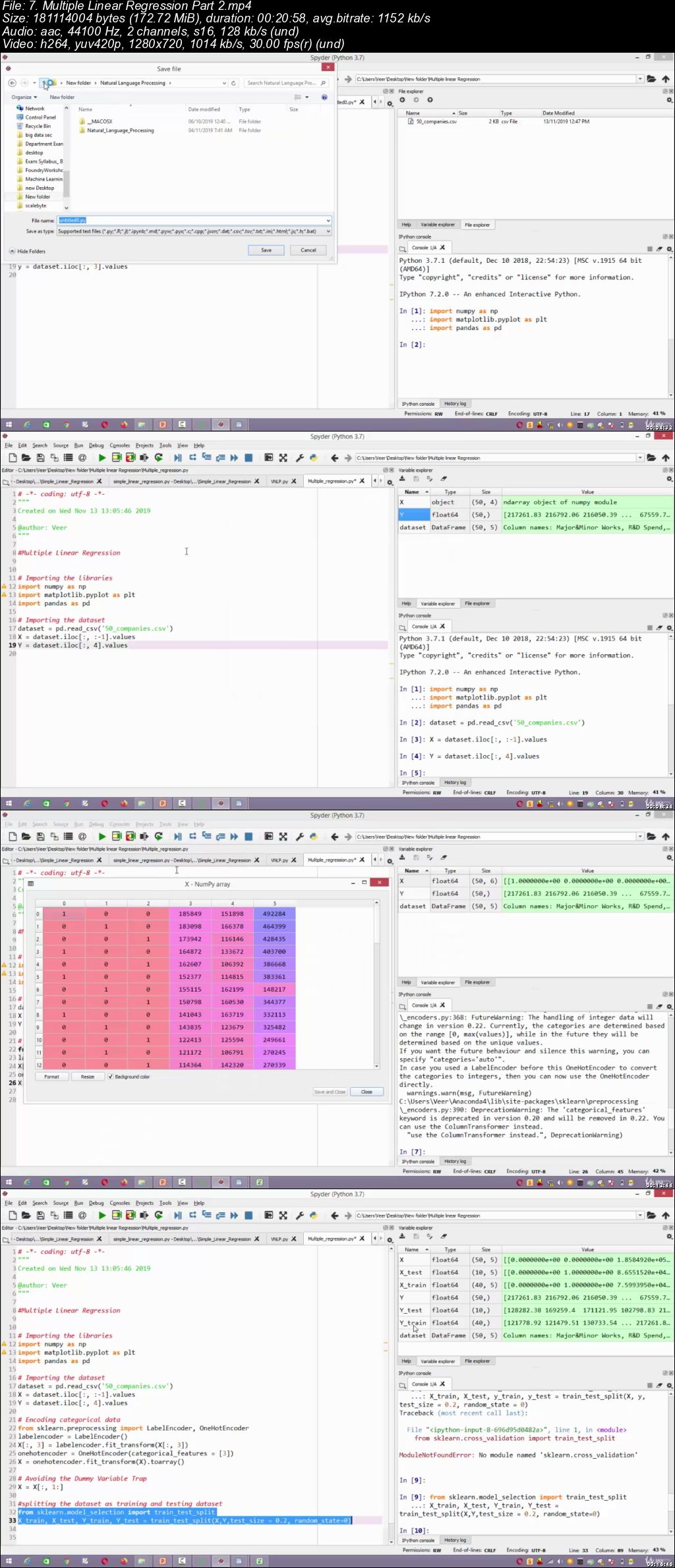This screenshot has height=1568, width=675.
Task: Toggle the Background color checkbox in NumPy array viewer
Action: [110, 1077]
